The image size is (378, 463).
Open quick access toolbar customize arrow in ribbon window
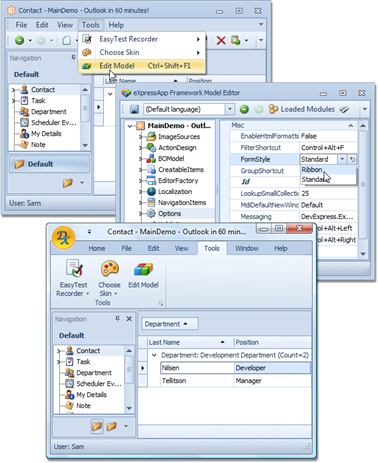[89, 231]
